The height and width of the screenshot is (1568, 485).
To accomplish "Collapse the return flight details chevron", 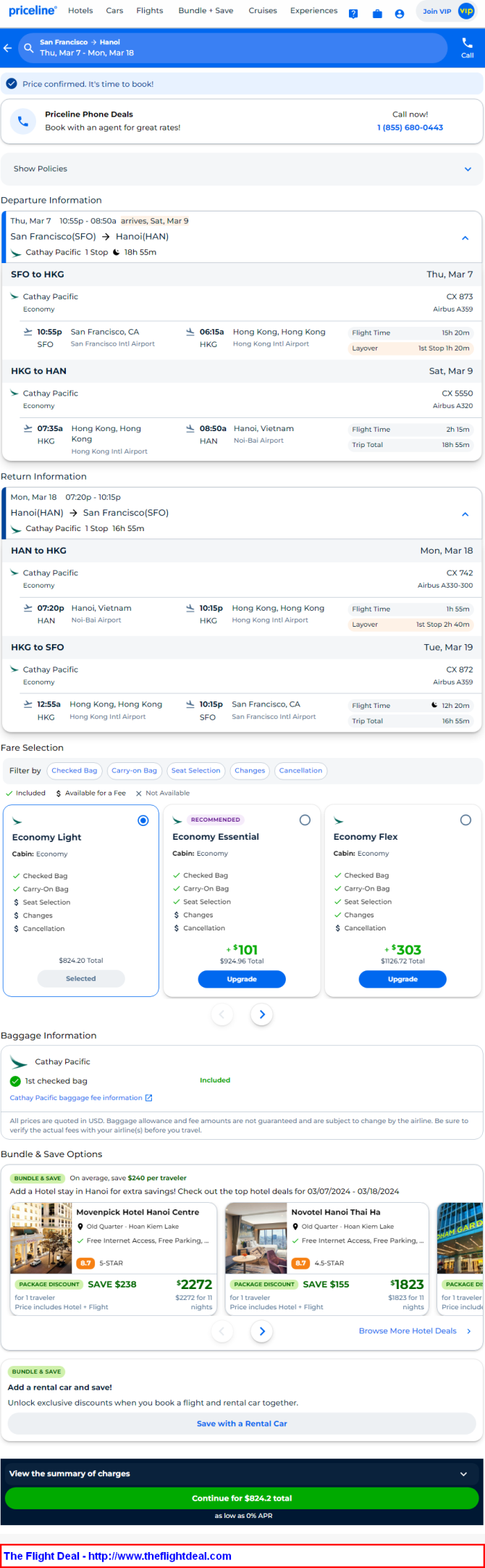I will tap(465, 514).
